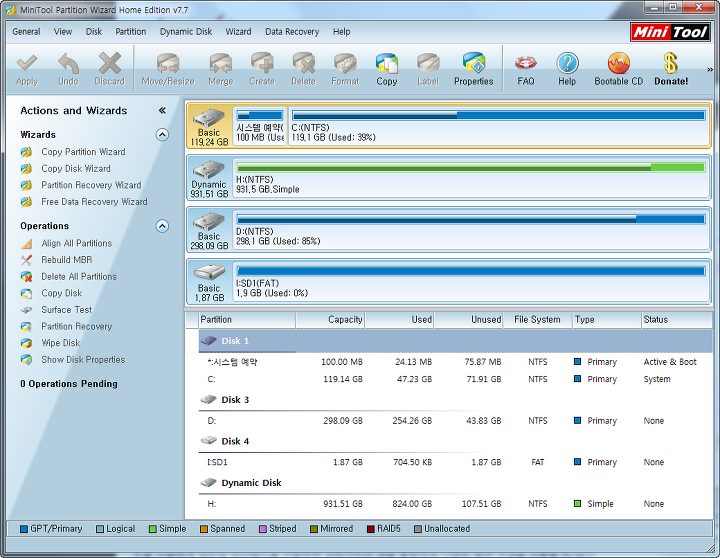Click the Donate dollar icon

pos(671,69)
